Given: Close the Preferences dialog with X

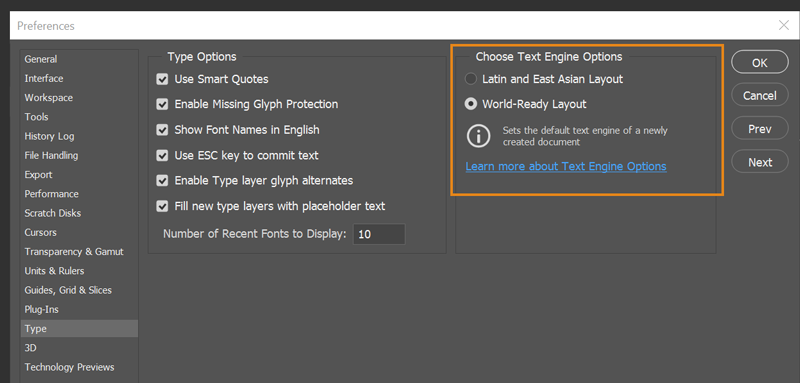Looking at the screenshot, I should click(x=784, y=25).
